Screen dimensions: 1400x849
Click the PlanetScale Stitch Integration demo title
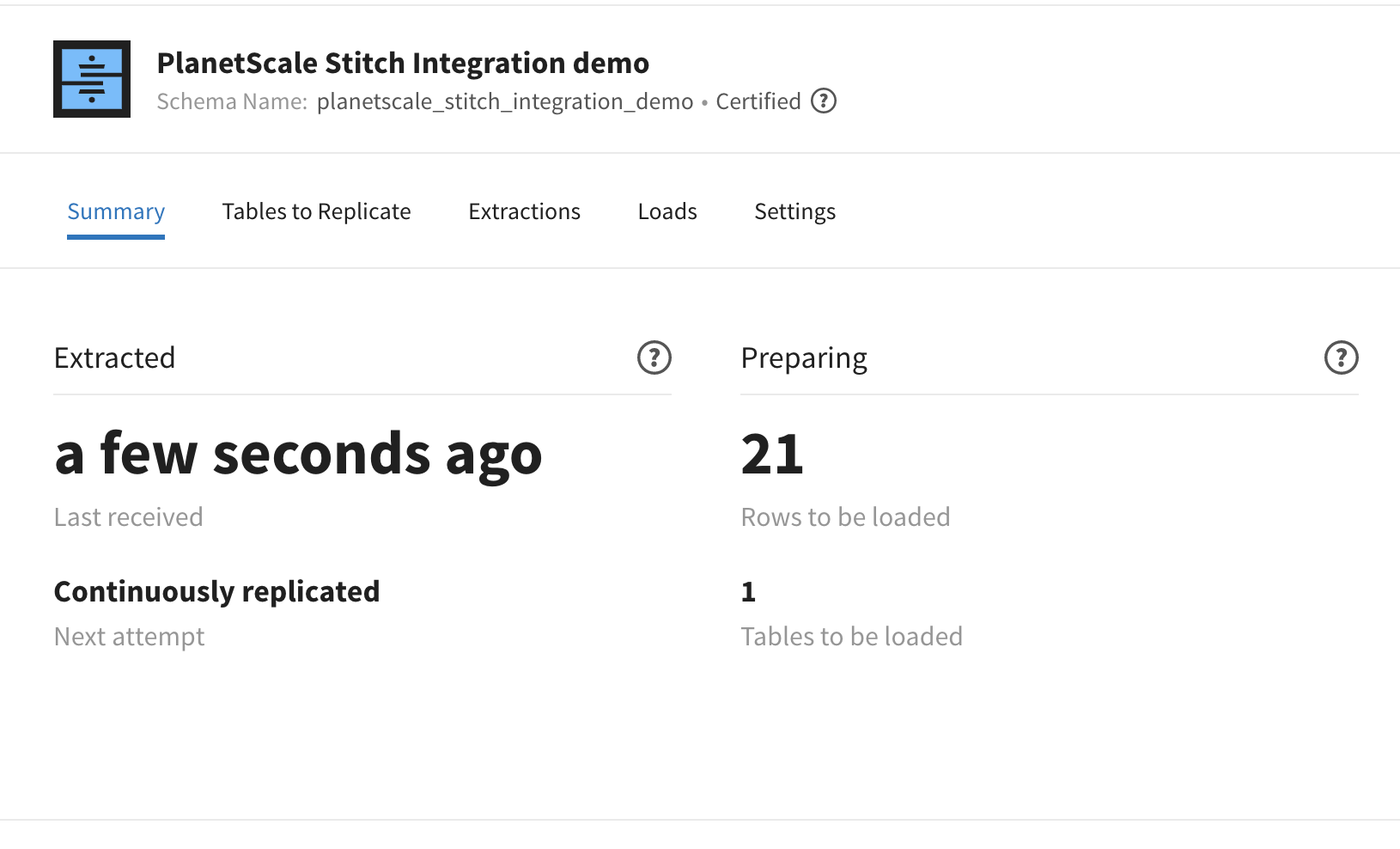(x=403, y=62)
